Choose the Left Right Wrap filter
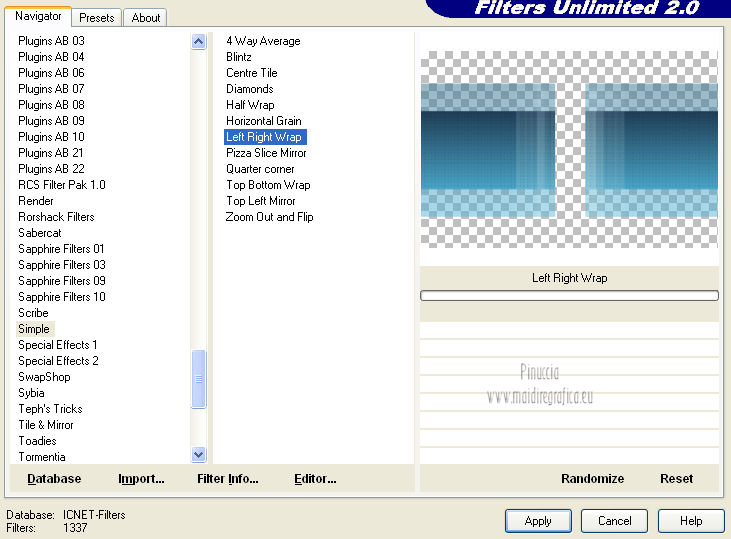This screenshot has width=731, height=539. pyautogui.click(x=264, y=137)
